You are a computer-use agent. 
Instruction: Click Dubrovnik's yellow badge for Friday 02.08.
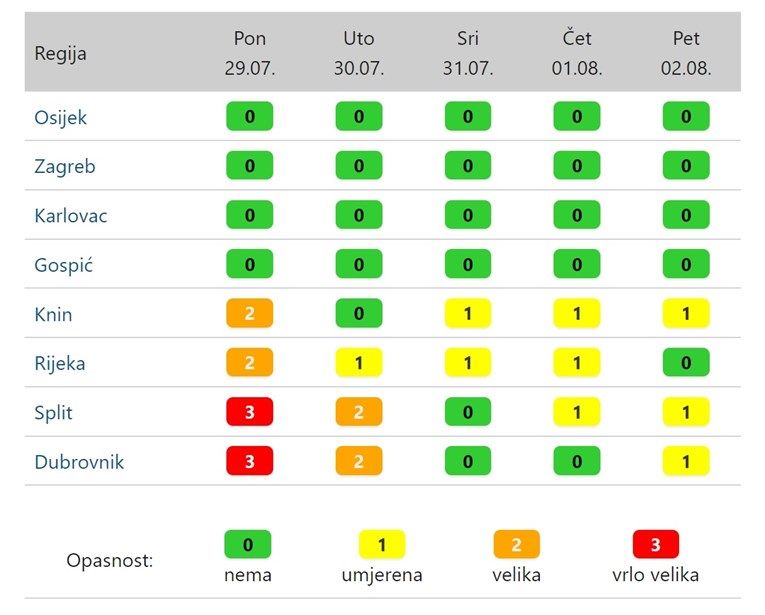[x=686, y=462]
